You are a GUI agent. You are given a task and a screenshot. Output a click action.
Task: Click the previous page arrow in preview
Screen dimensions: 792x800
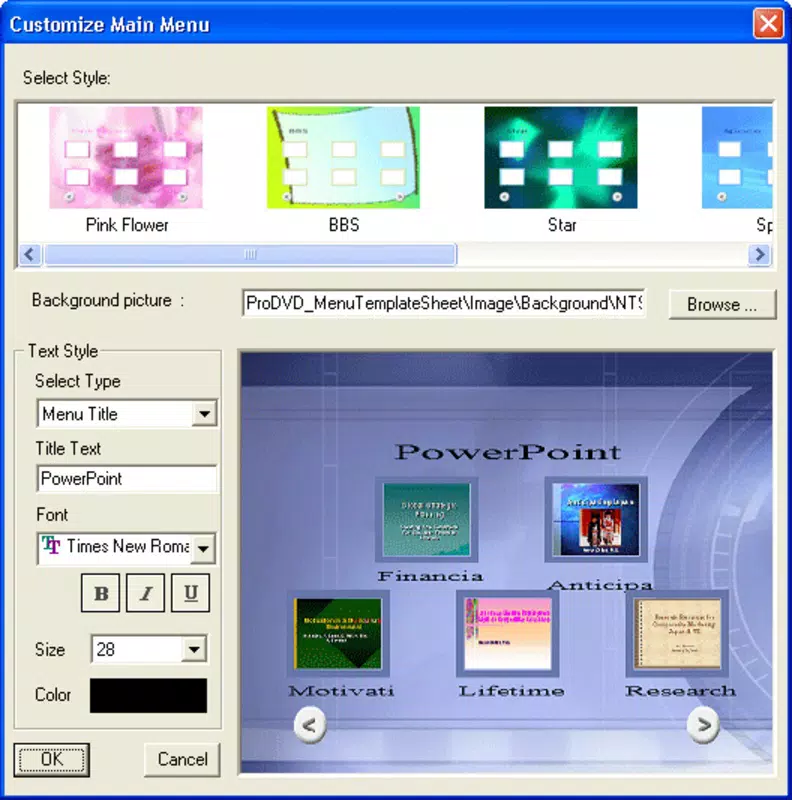pos(310,724)
